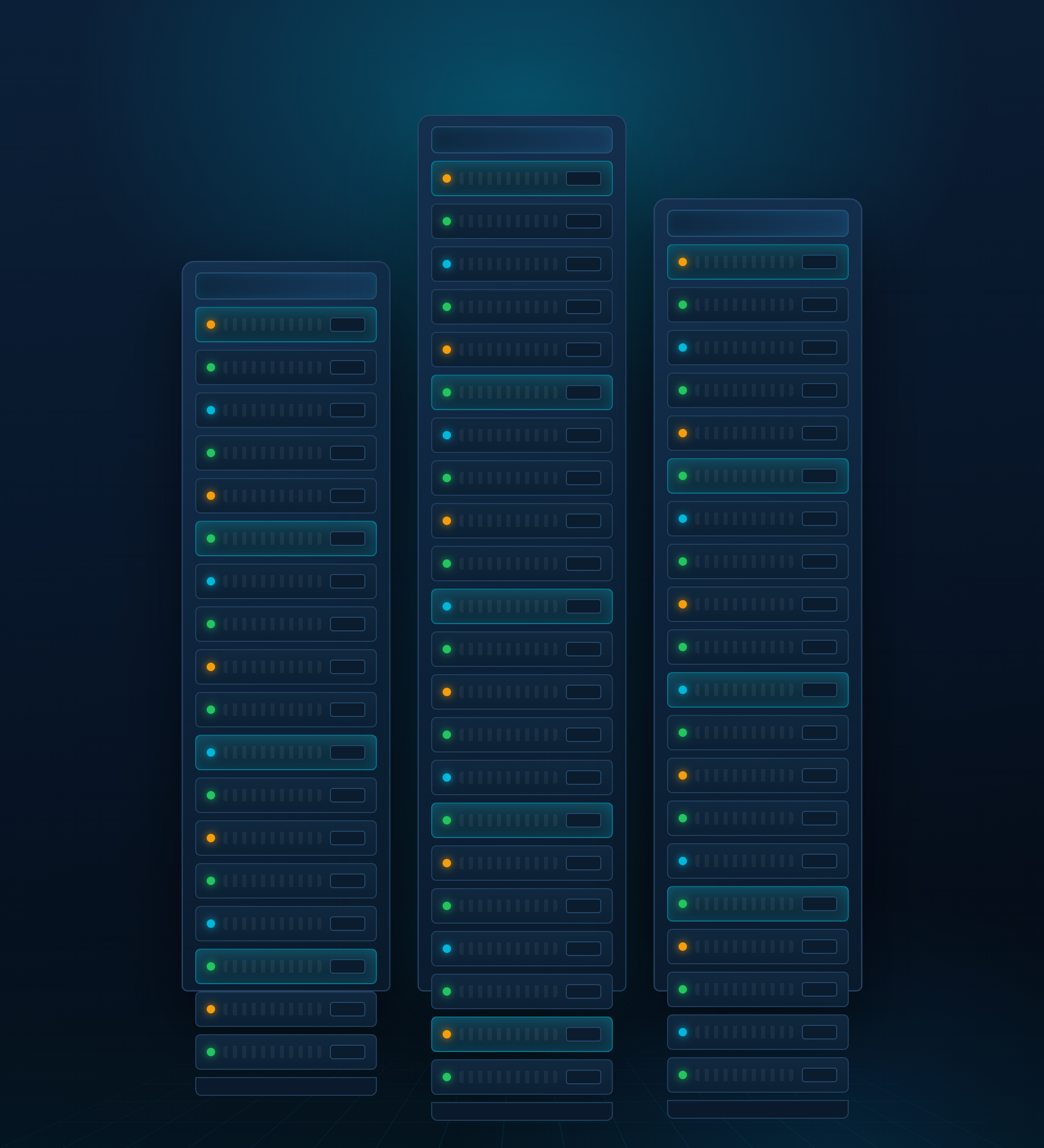
Task: Click the green LED on the shortest rack's bottom server
Action: coord(211,1052)
